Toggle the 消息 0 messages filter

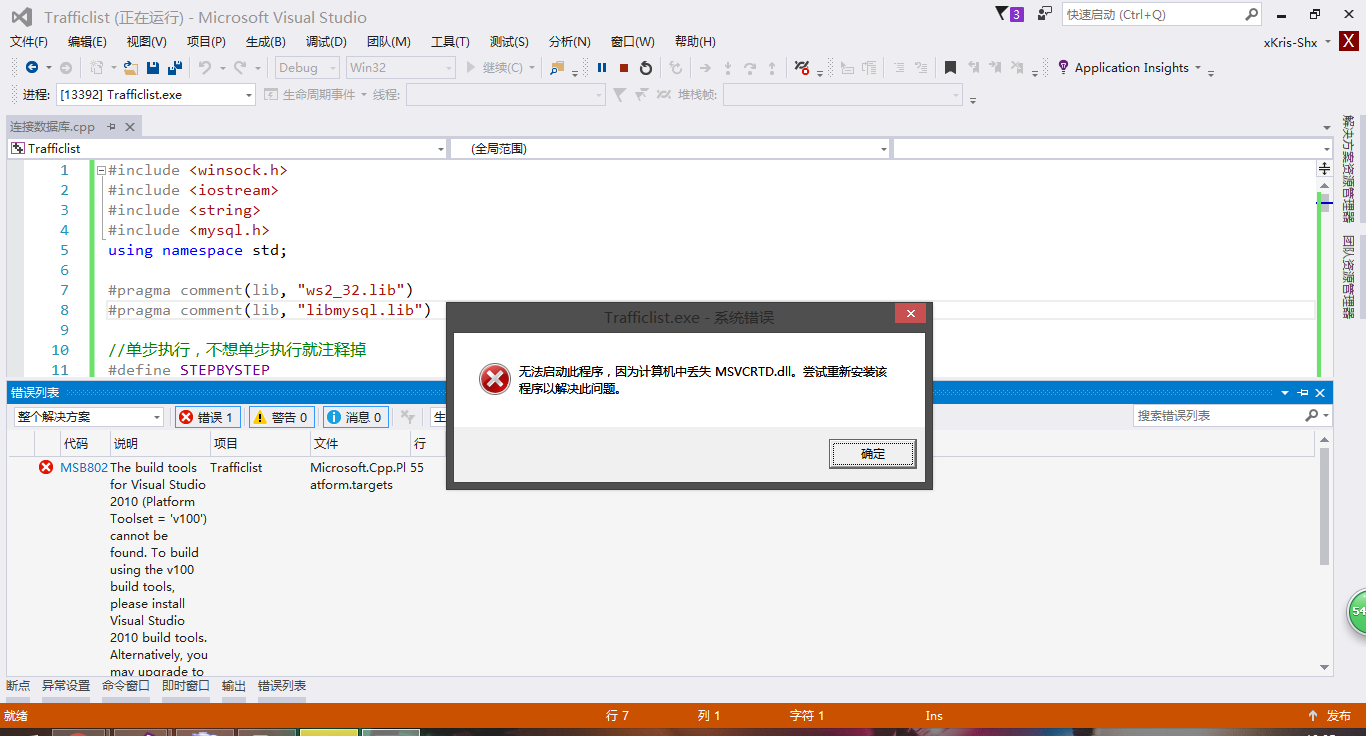coord(356,417)
